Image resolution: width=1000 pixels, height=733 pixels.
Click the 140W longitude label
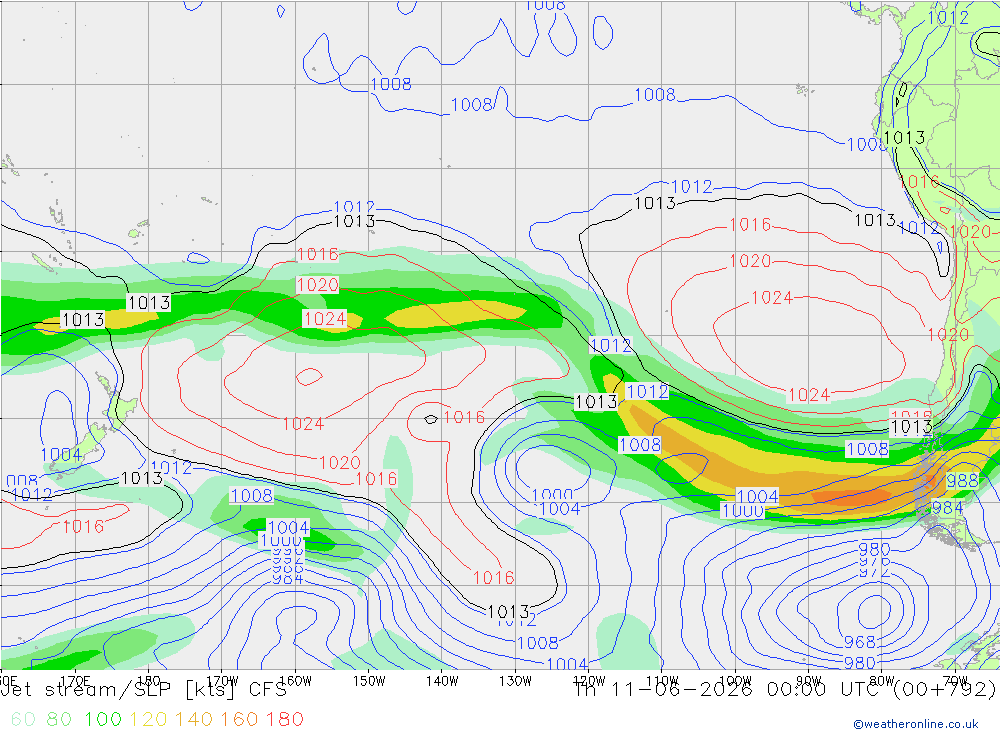click(x=443, y=681)
